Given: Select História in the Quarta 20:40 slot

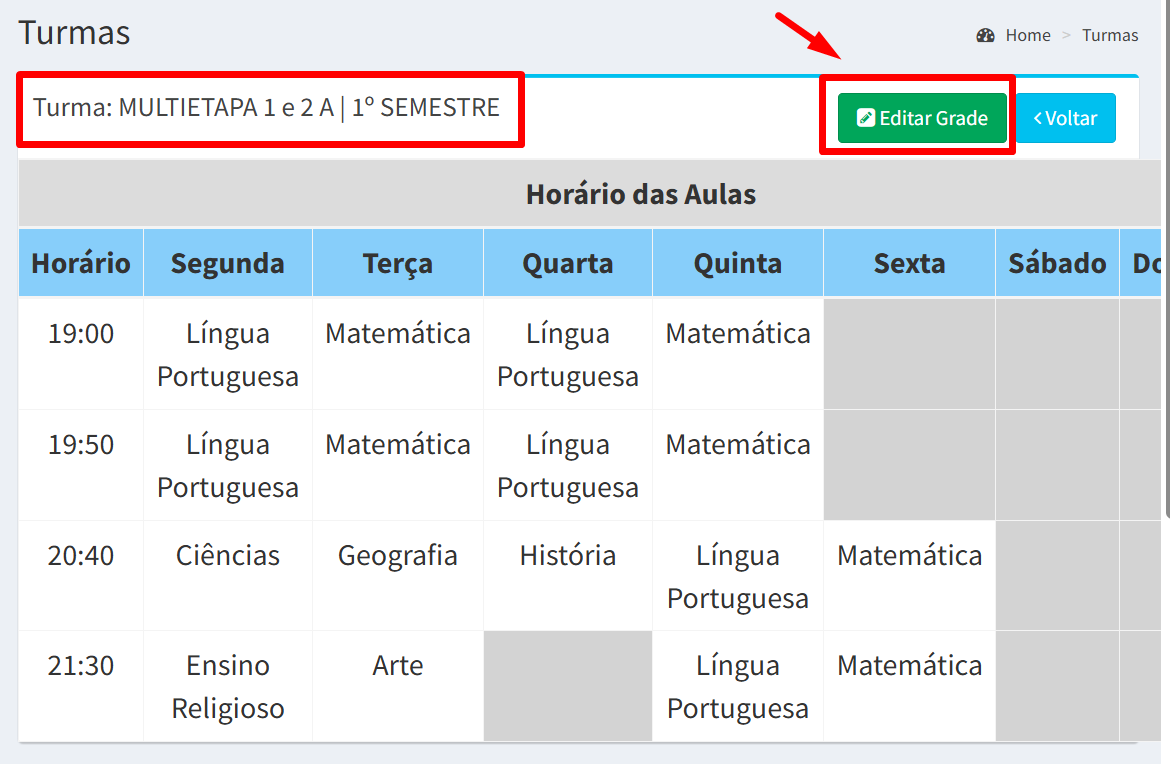Looking at the screenshot, I should tap(568, 556).
